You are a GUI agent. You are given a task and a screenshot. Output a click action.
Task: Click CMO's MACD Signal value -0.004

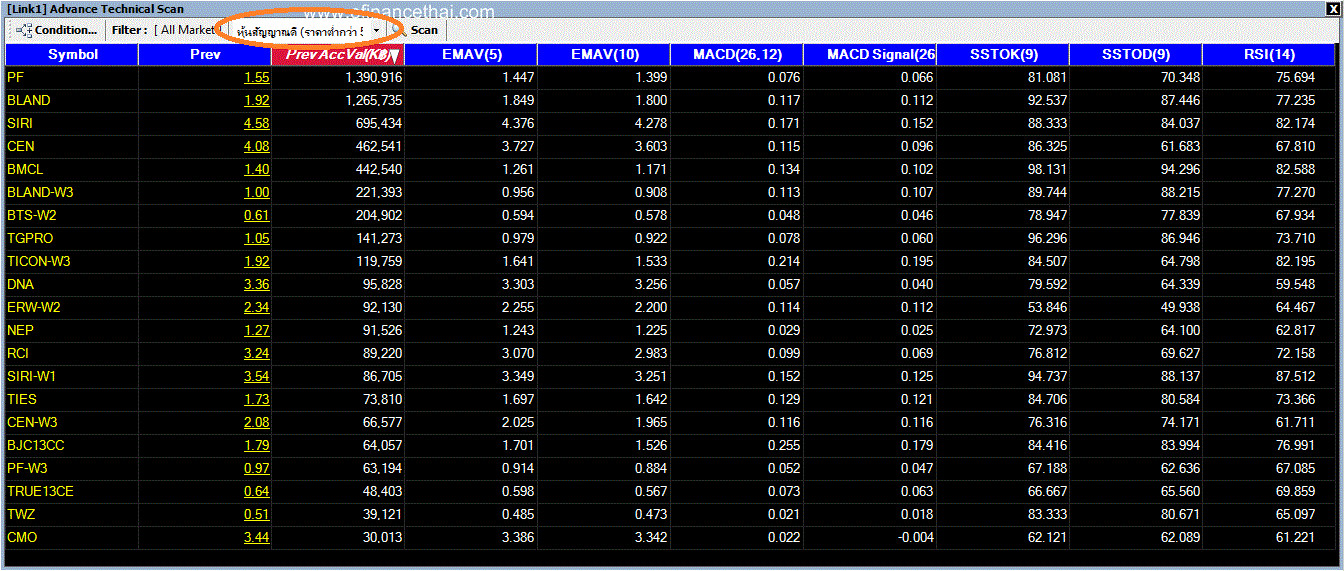coord(915,537)
